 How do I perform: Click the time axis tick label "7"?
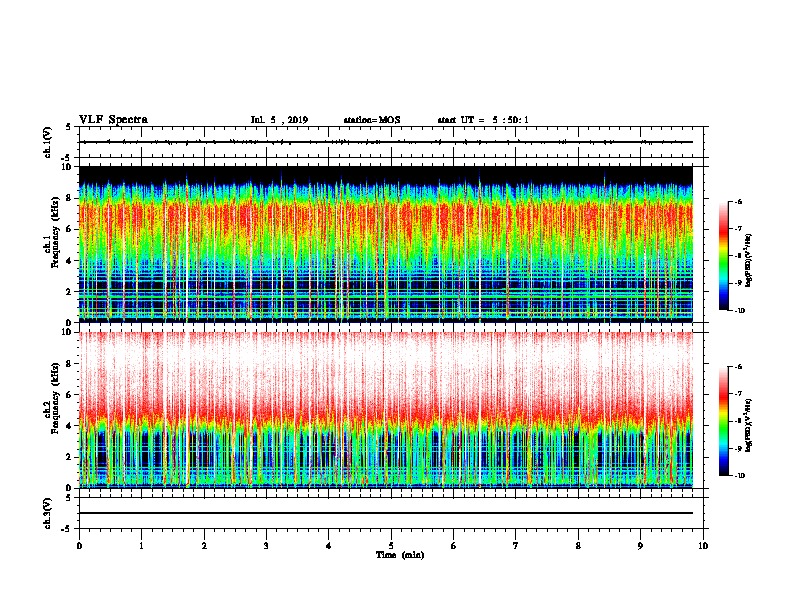pyautogui.click(x=516, y=546)
